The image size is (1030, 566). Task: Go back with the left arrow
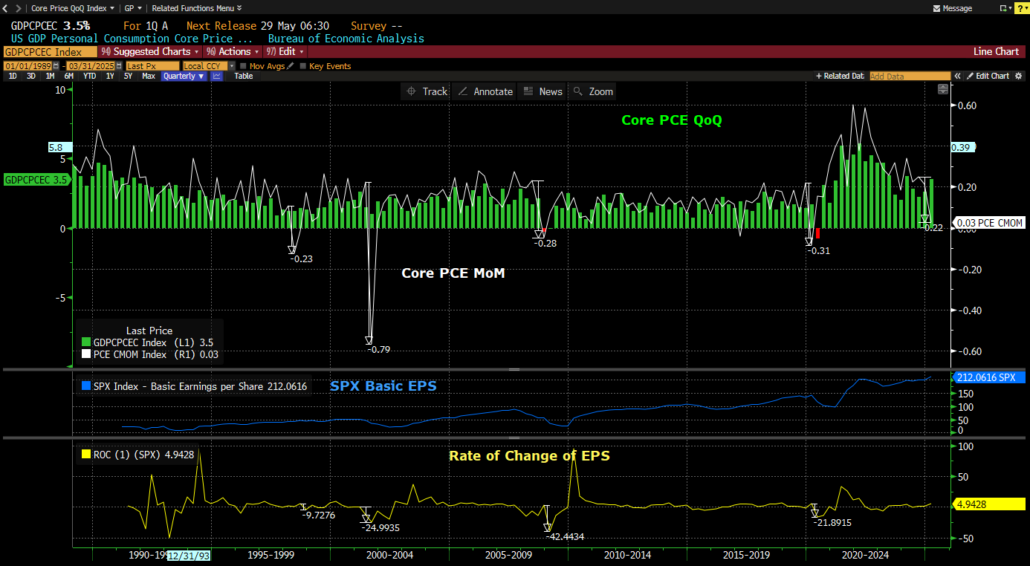tap(5, 8)
